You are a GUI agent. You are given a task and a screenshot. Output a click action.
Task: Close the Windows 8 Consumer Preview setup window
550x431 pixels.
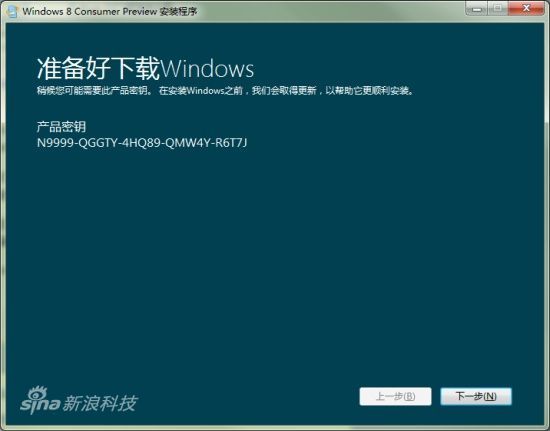click(x=526, y=8)
